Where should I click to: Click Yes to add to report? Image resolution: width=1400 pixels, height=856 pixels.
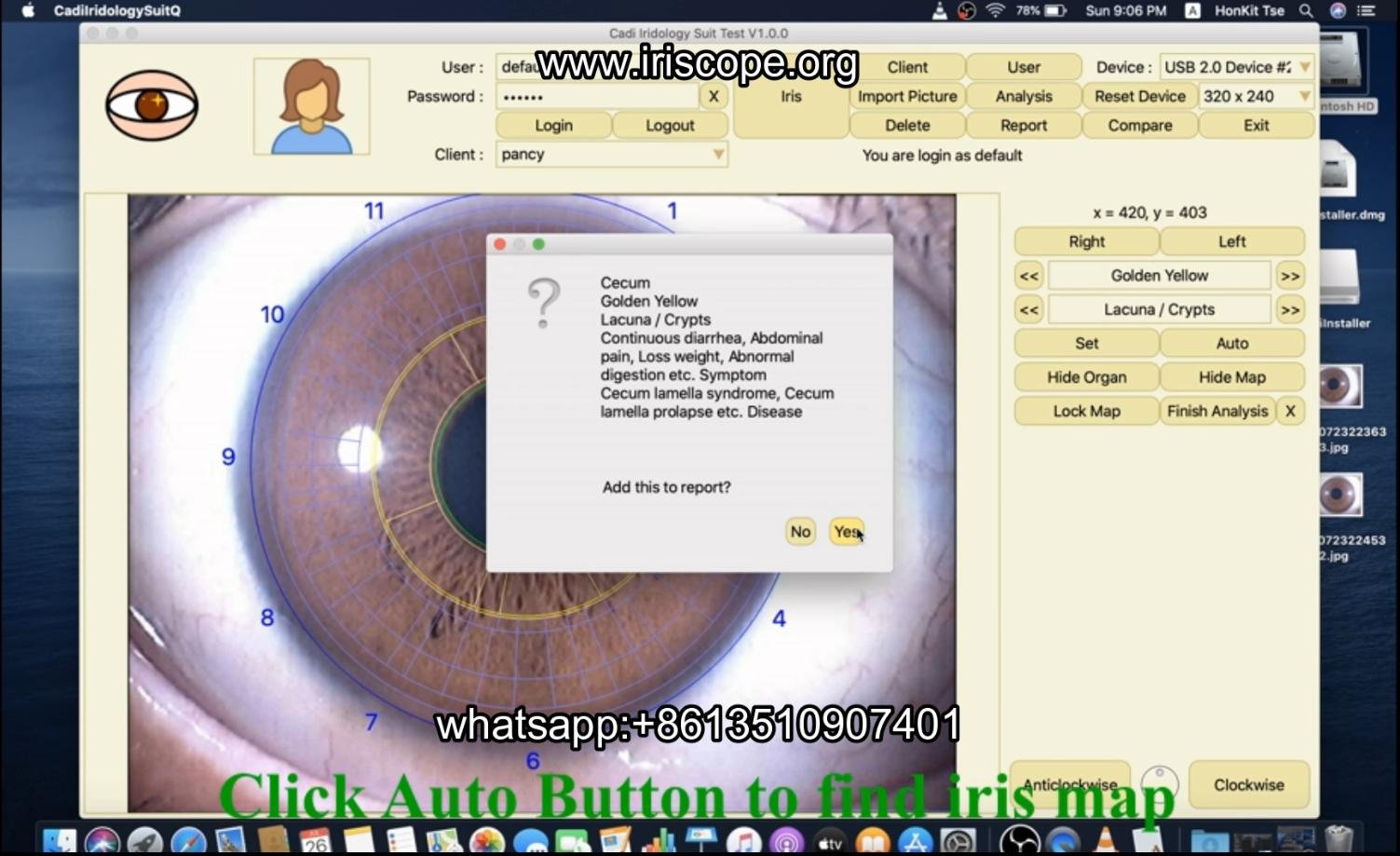coord(847,532)
